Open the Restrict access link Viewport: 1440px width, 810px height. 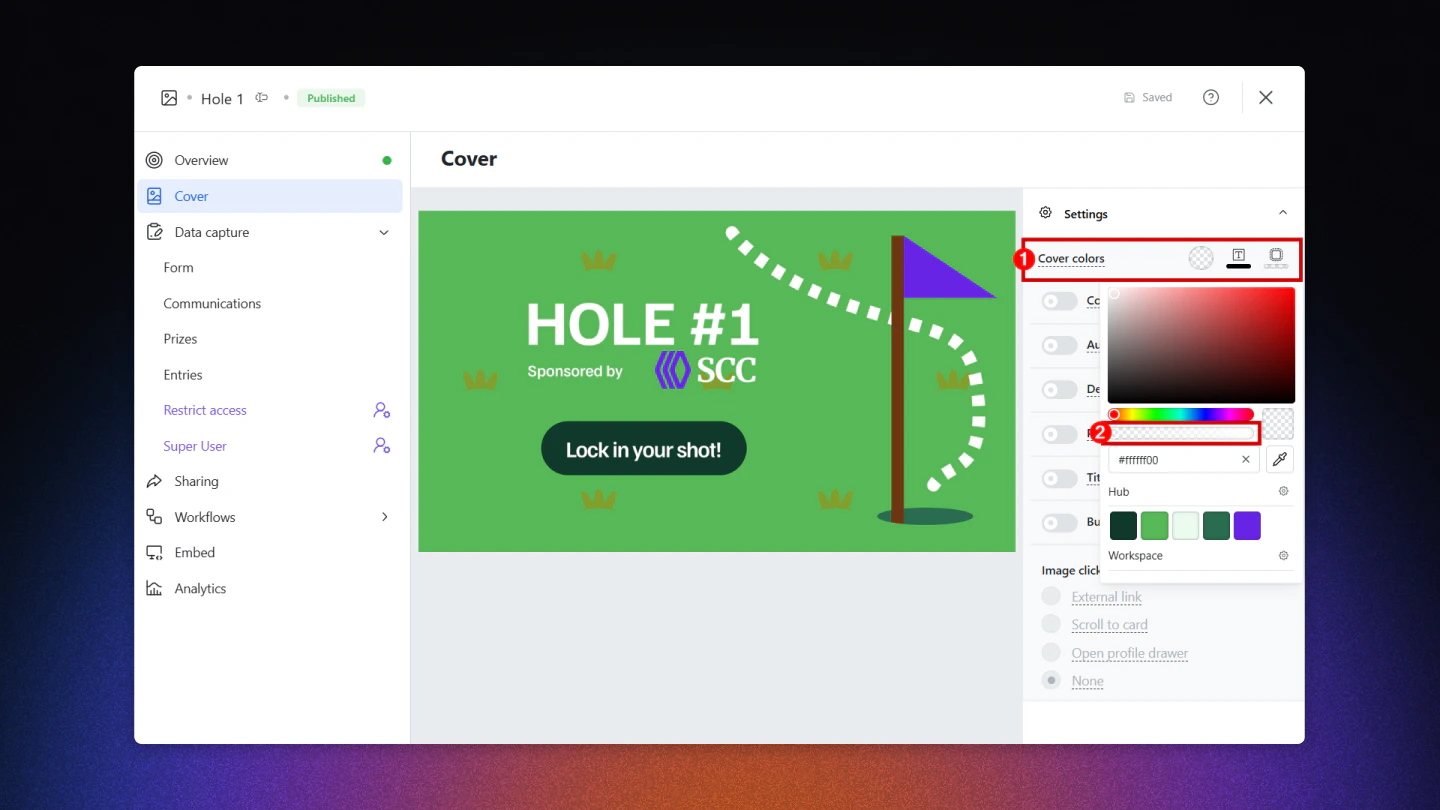205,410
